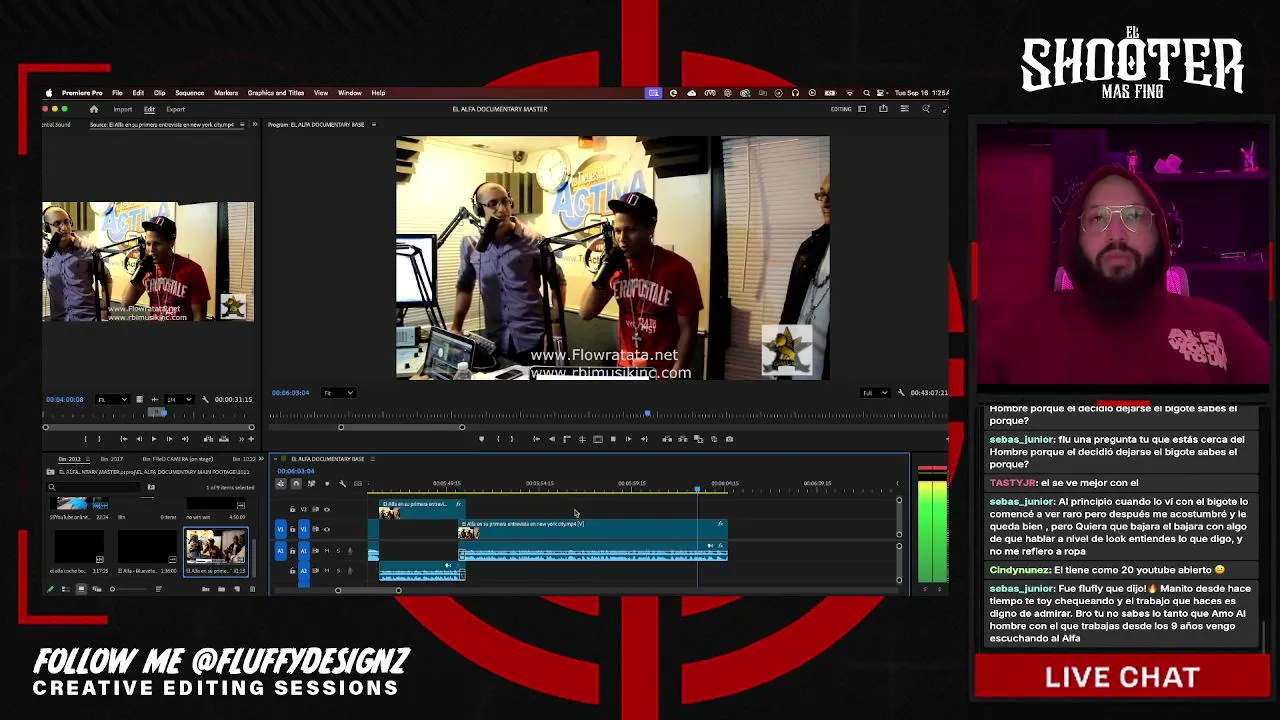
Task: Toggle insert sequences as nests button
Action: point(280,484)
